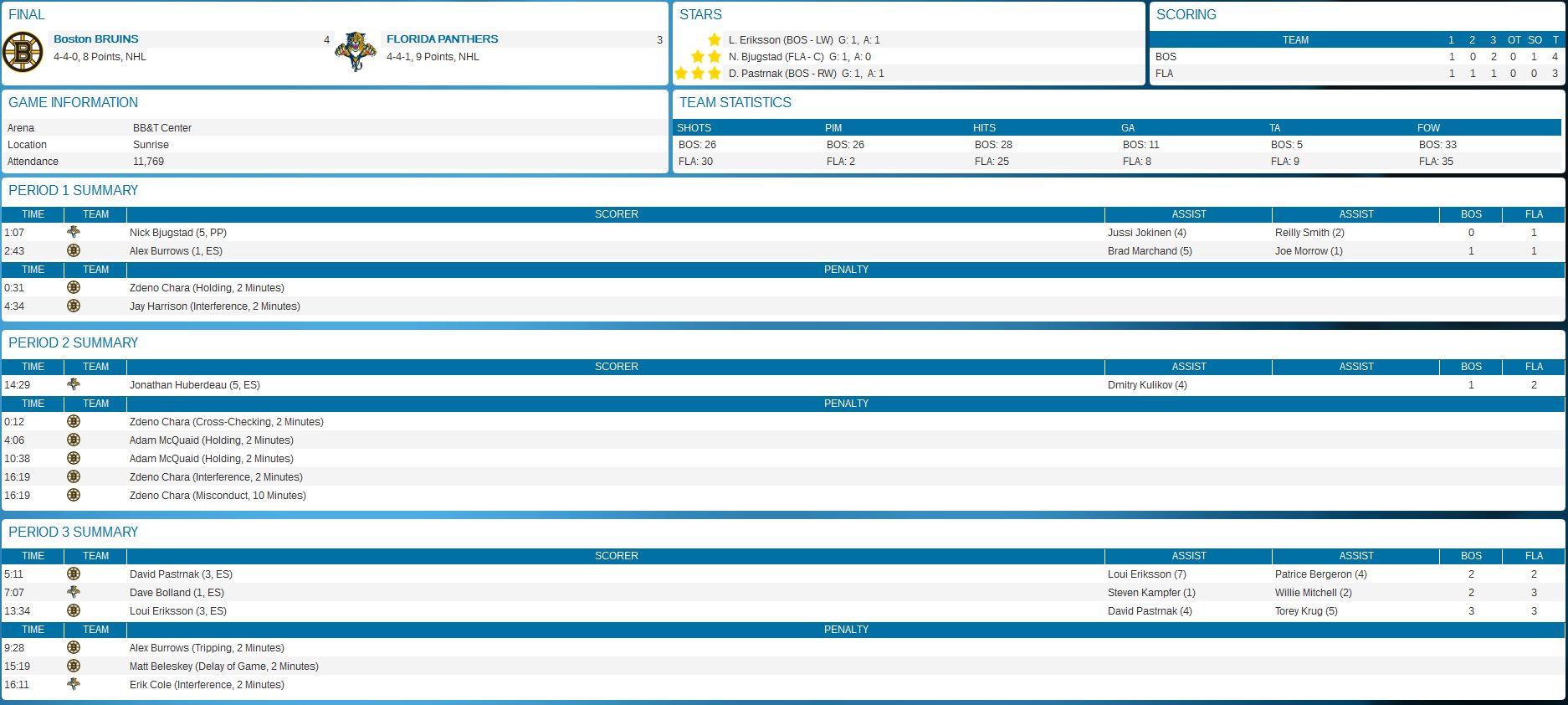Click the SCORER header in Period 1 Summary

point(616,214)
